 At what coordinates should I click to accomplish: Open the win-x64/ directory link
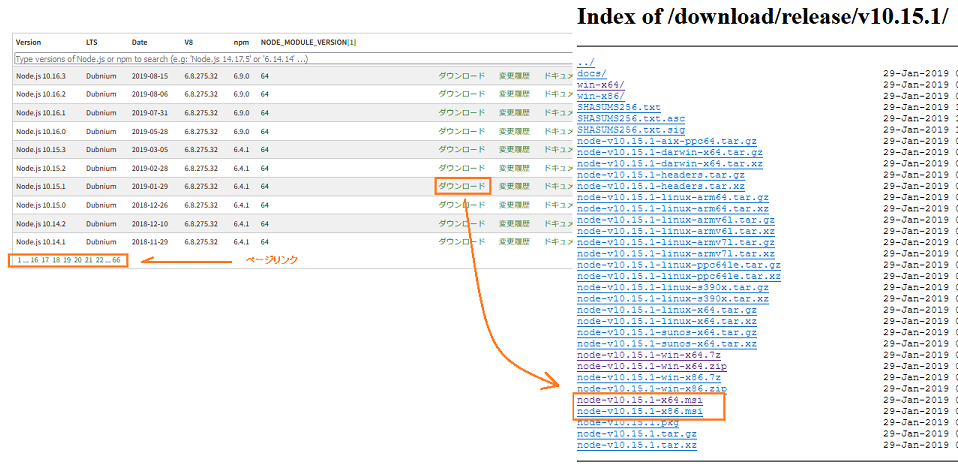point(601,85)
